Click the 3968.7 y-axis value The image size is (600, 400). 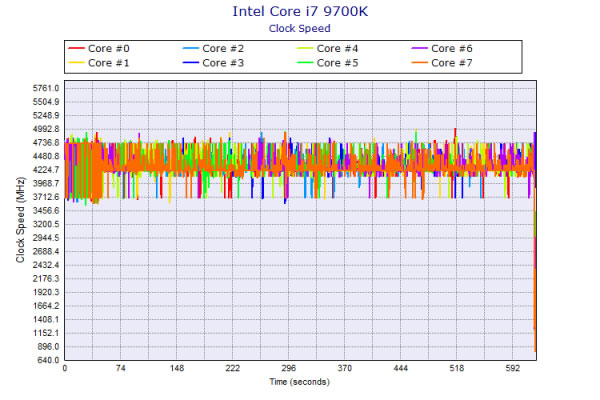point(46,183)
